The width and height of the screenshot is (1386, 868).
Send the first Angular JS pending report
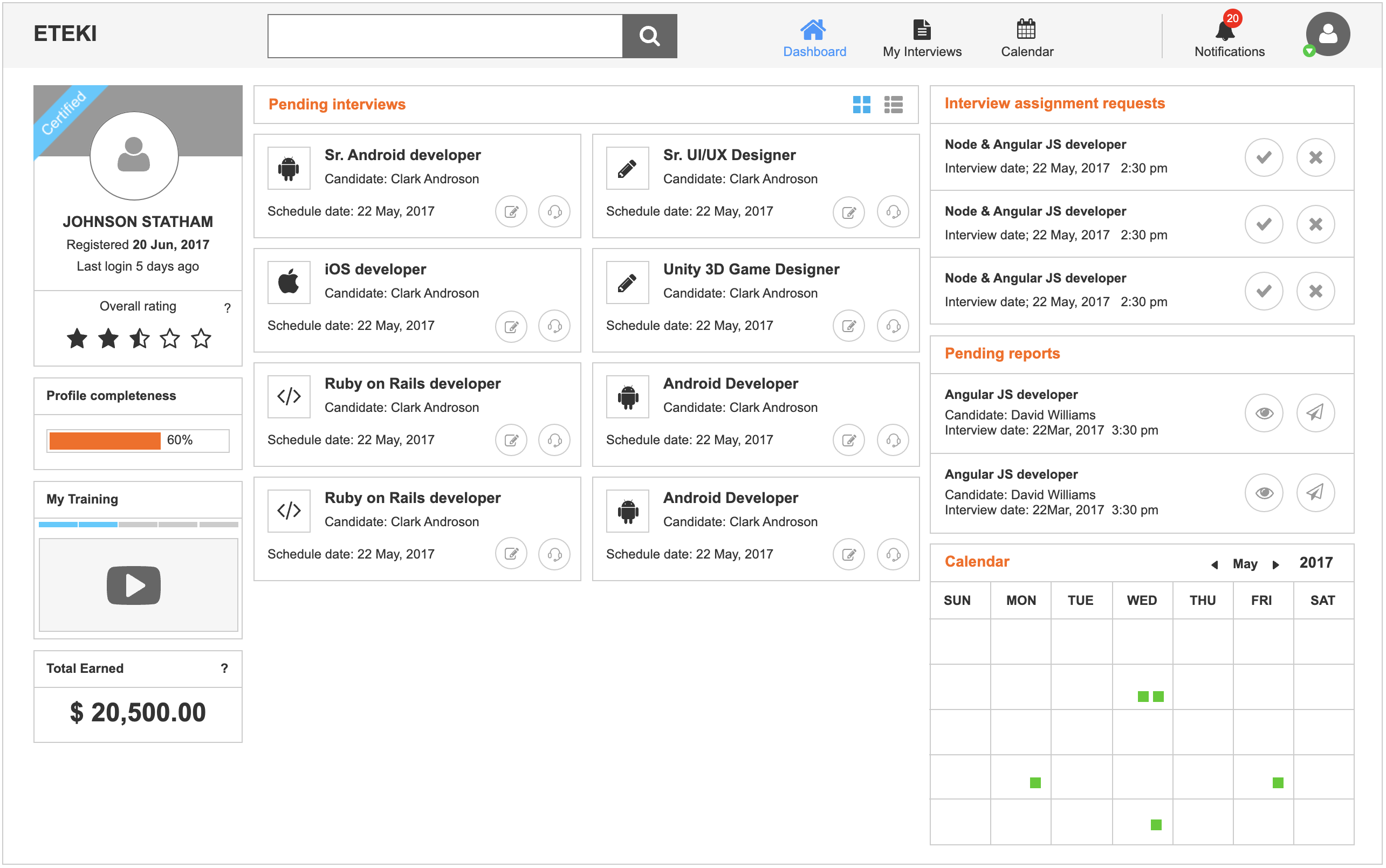tap(1315, 413)
